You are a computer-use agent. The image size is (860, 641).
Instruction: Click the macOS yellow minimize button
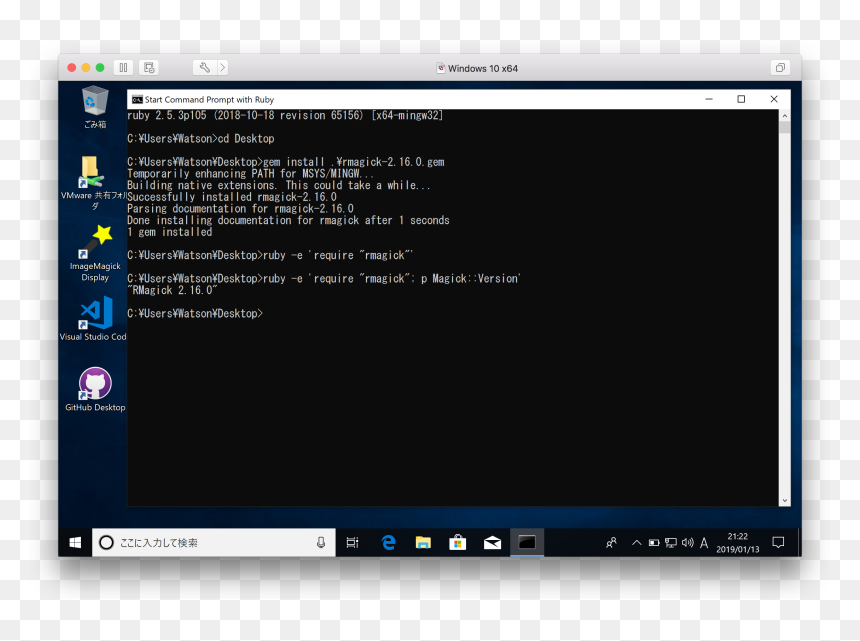(x=86, y=67)
